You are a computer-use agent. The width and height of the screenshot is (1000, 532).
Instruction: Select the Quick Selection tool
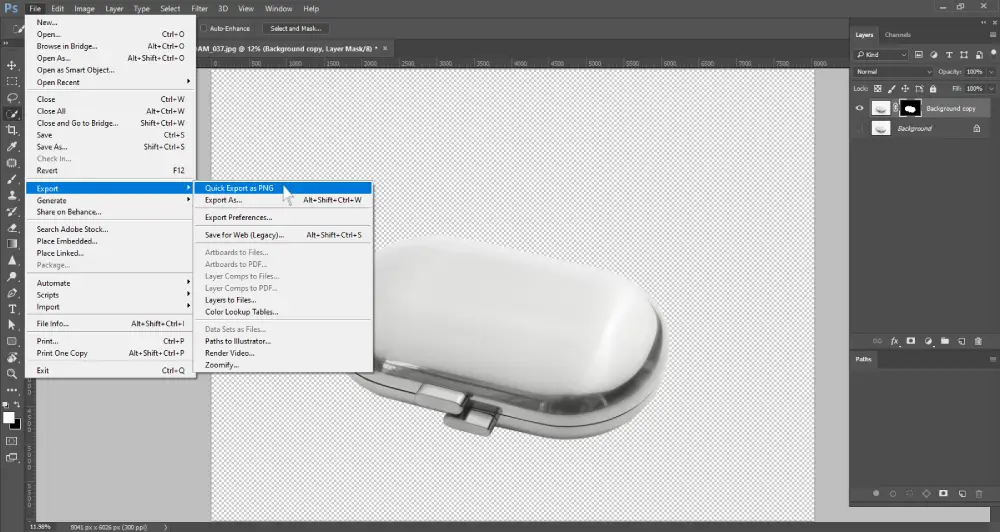click(12, 114)
